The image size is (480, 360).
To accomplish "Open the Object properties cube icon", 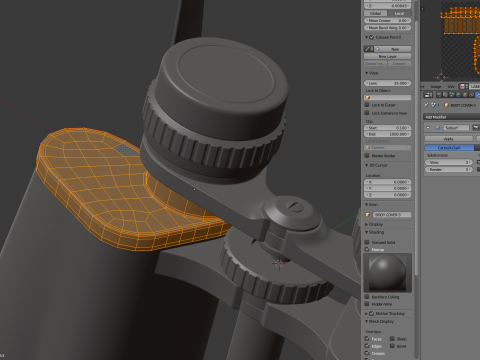I will point(465,95).
